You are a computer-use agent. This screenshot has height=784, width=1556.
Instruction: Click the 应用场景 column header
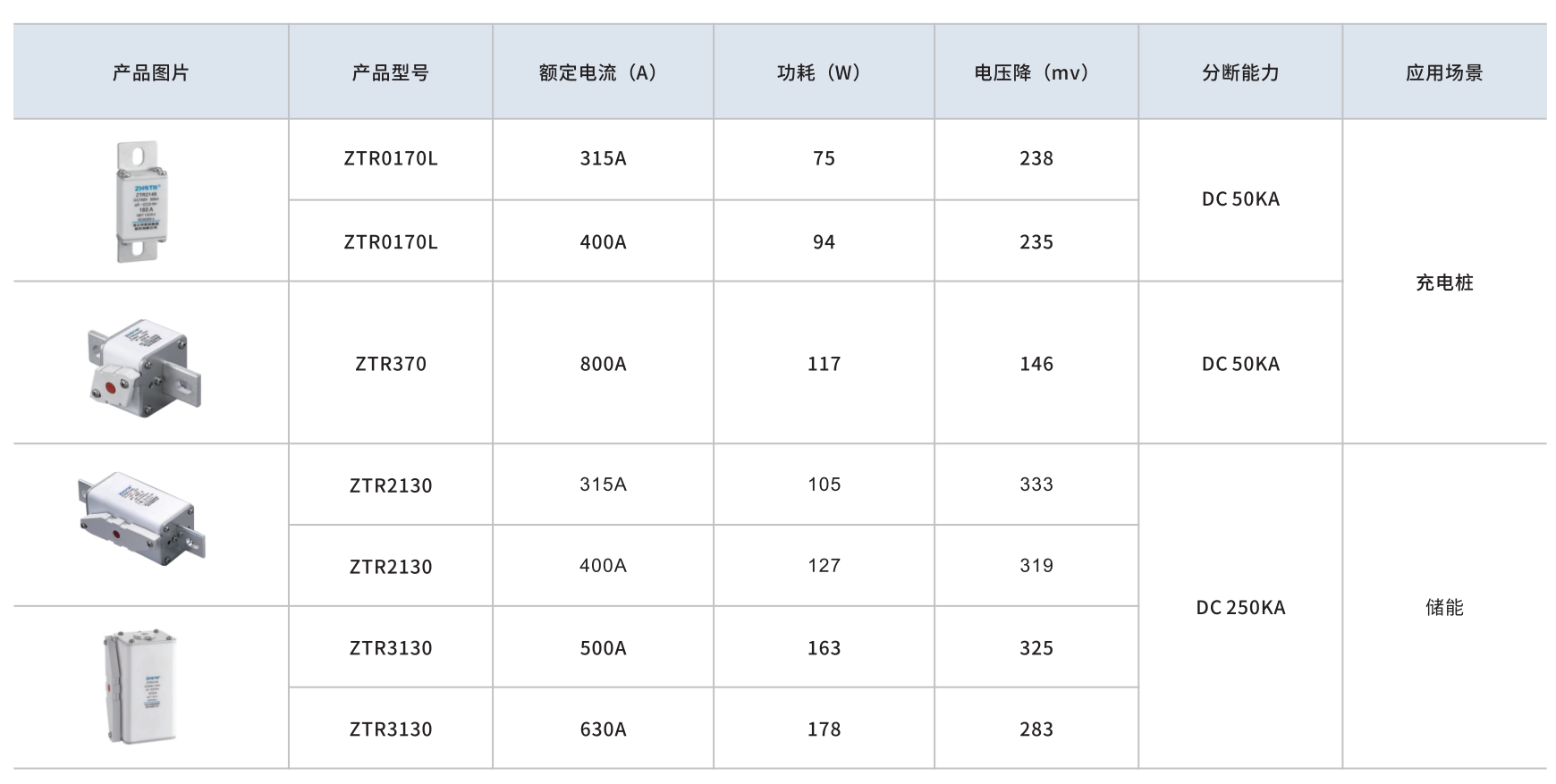[1444, 73]
